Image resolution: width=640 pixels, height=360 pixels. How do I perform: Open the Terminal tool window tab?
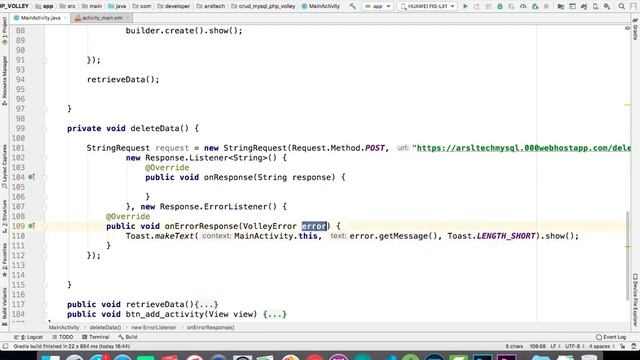tap(95, 337)
